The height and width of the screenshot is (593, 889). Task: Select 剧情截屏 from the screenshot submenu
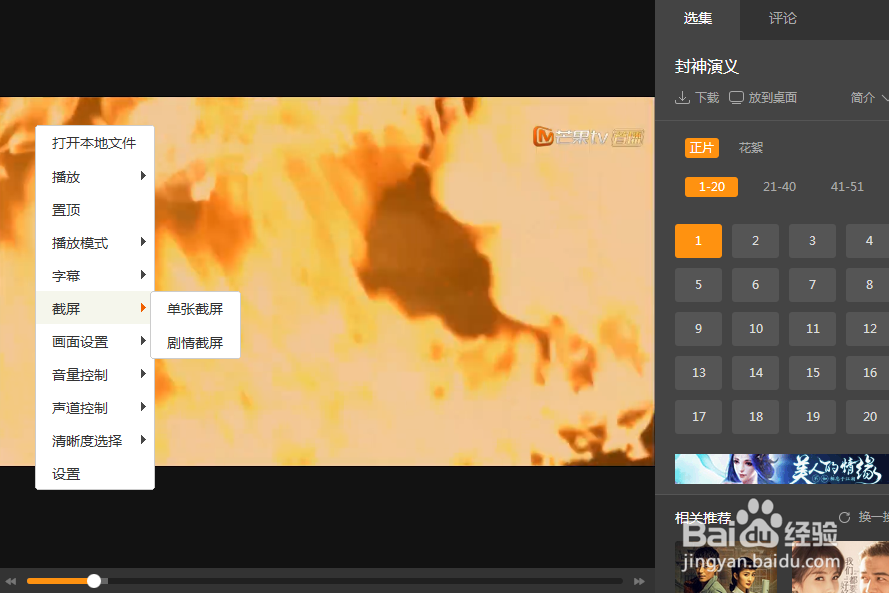194,341
